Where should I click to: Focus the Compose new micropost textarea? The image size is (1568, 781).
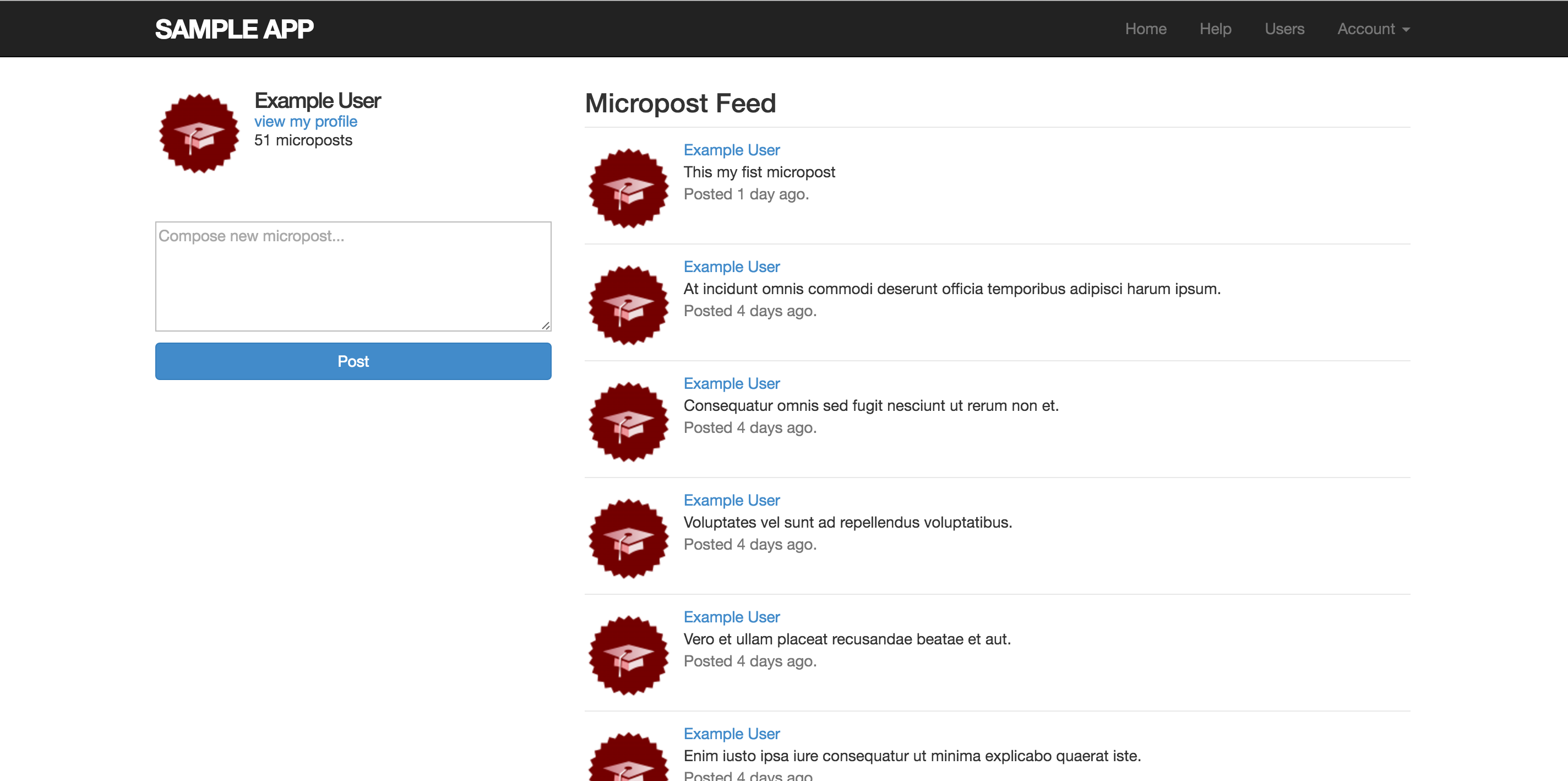353,276
